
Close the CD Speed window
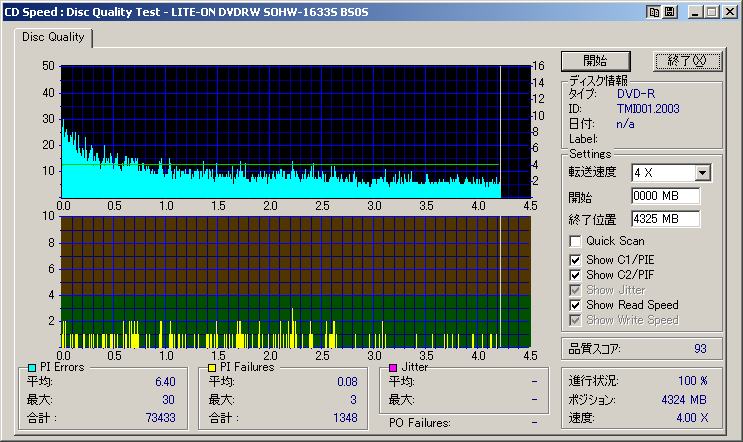point(729,12)
